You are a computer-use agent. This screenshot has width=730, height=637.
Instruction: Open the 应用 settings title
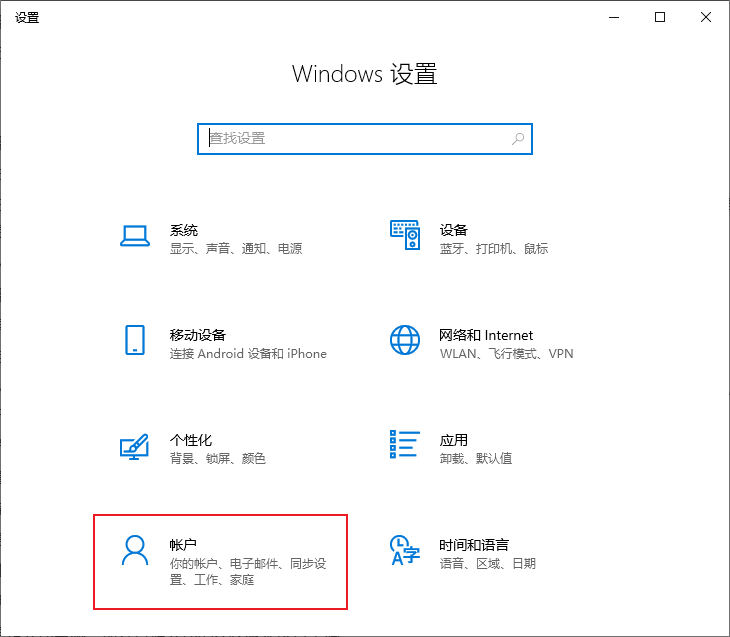click(454, 440)
